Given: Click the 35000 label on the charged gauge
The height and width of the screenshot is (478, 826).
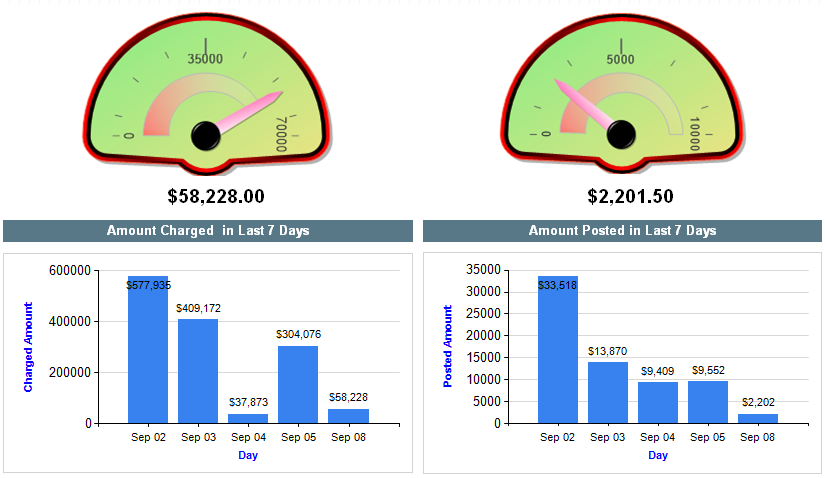Looking at the screenshot, I should tap(205, 58).
